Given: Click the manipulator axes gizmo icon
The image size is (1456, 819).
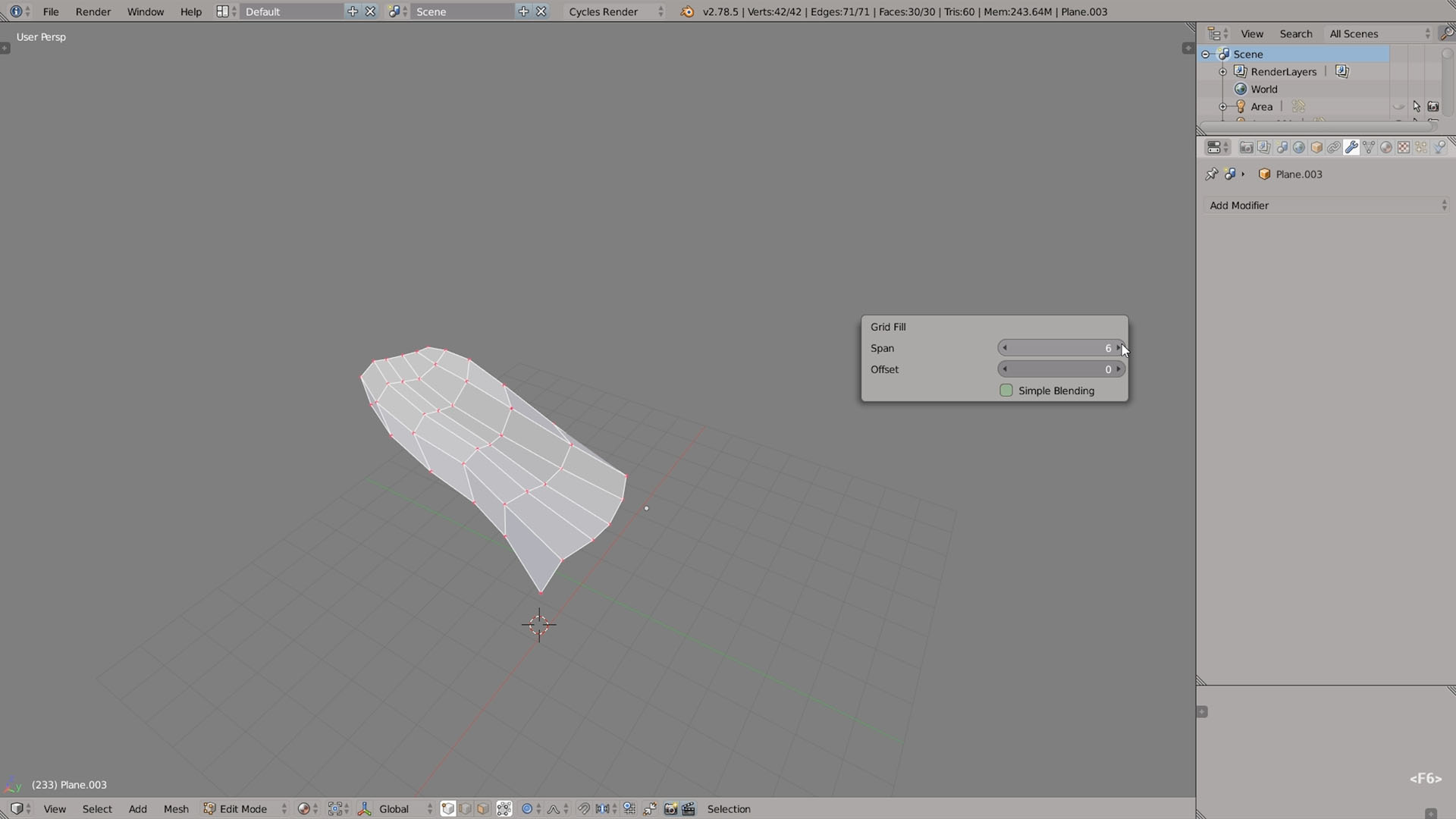Looking at the screenshot, I should [x=365, y=809].
